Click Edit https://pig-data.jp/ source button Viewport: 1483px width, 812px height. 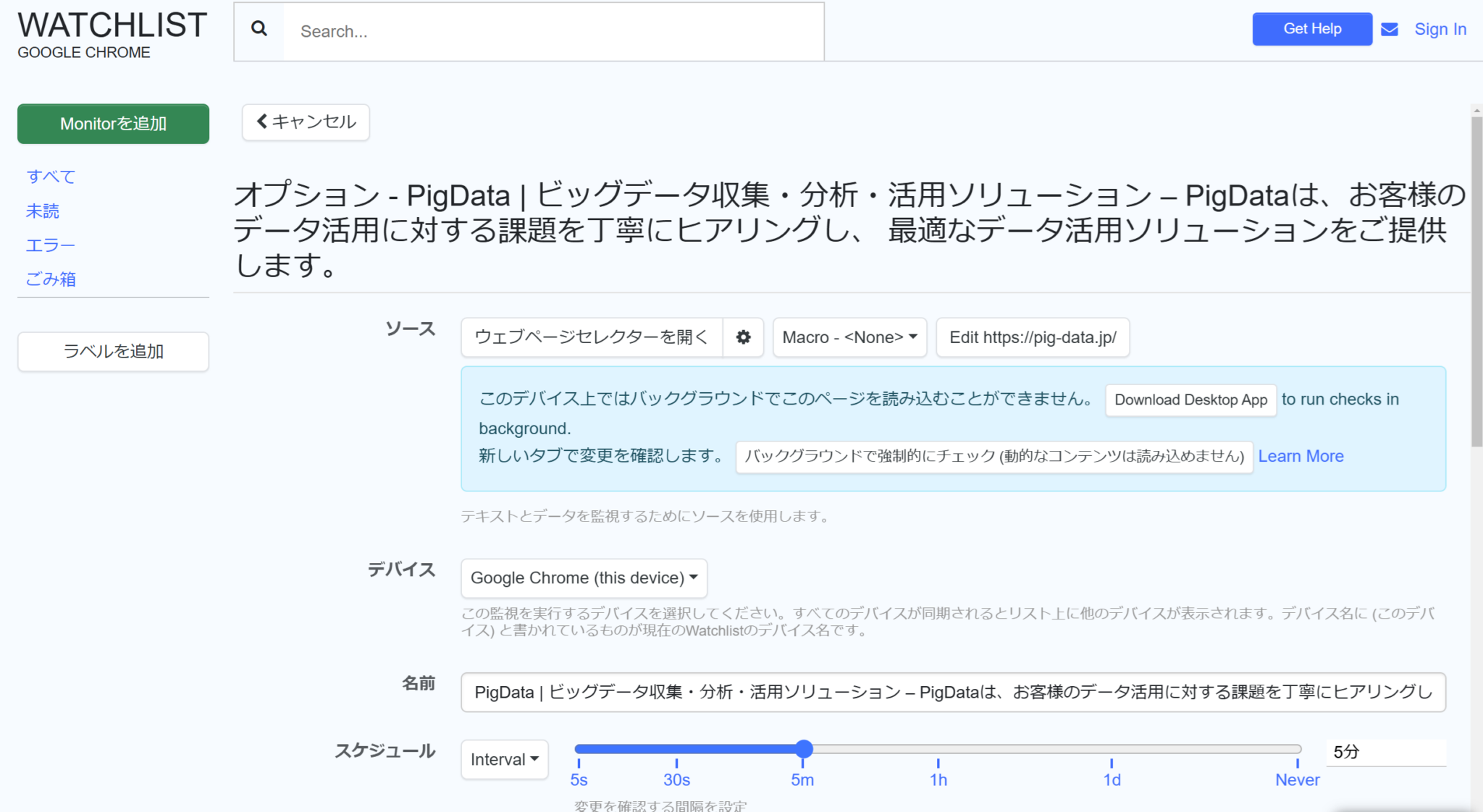coord(1033,337)
